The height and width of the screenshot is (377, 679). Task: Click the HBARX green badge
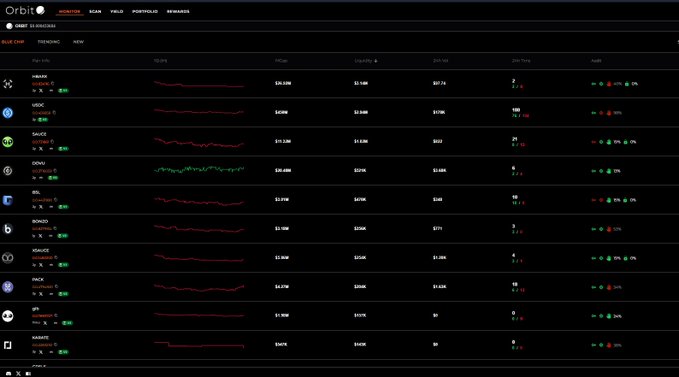63,91
